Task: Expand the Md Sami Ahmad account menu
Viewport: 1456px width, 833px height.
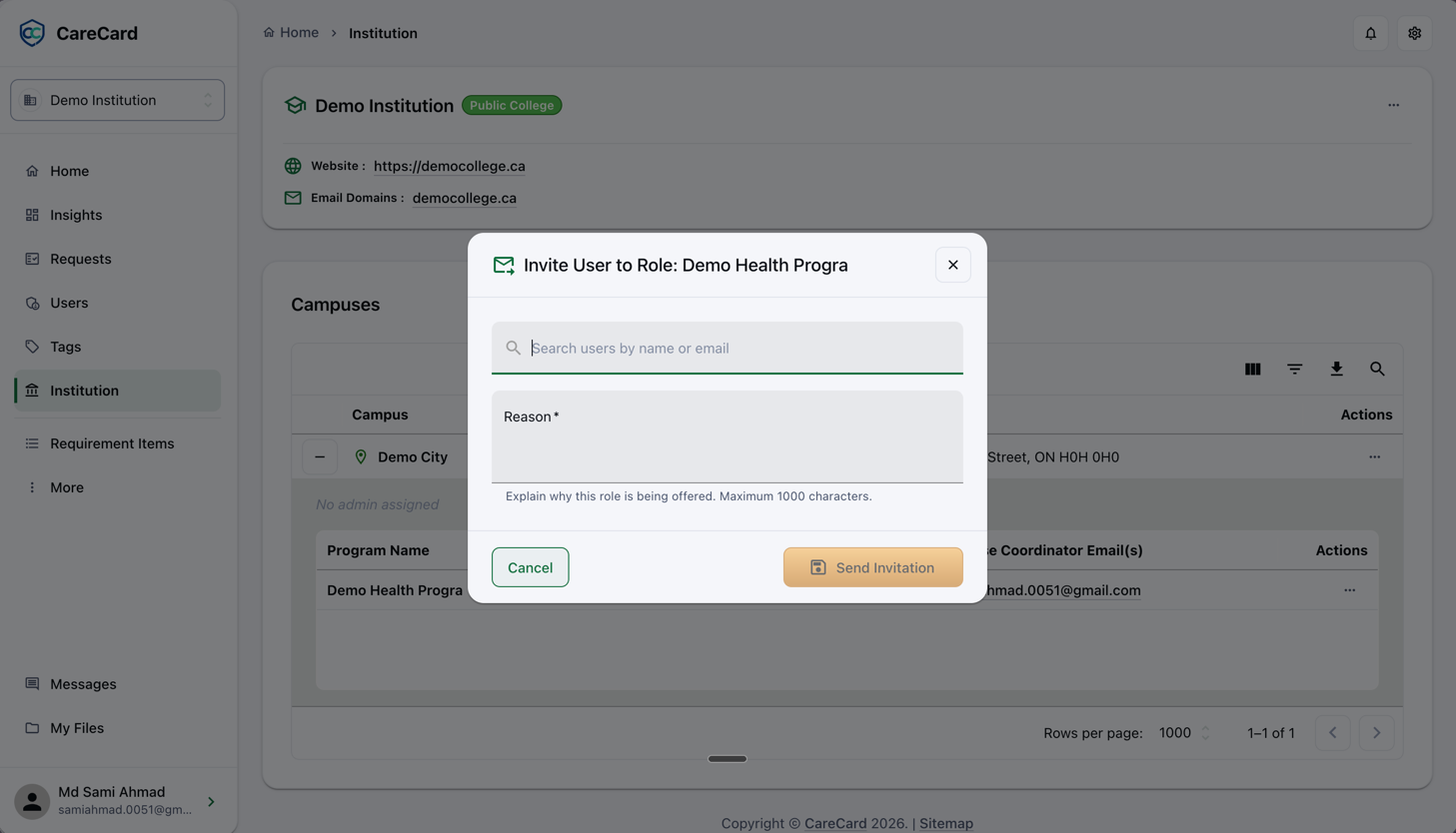Action: [x=118, y=801]
